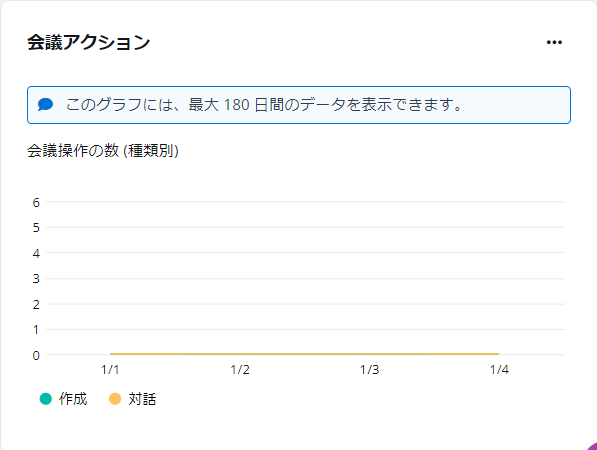The height and width of the screenshot is (450, 597).
Task: Open the three-dot more options menu
Action: tap(554, 42)
